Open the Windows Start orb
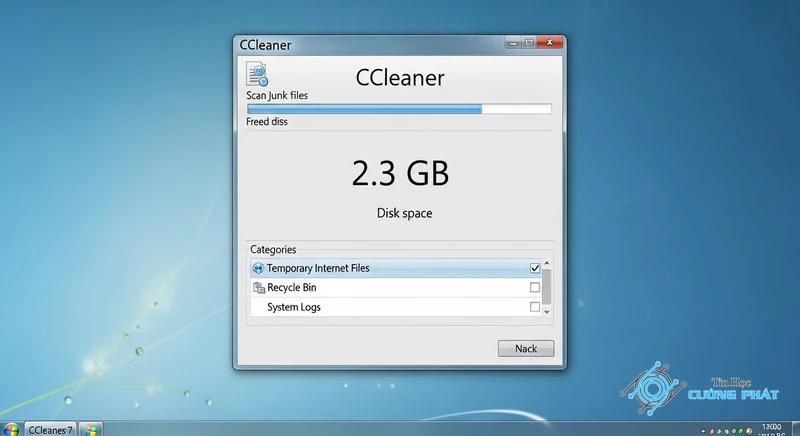 11,429
